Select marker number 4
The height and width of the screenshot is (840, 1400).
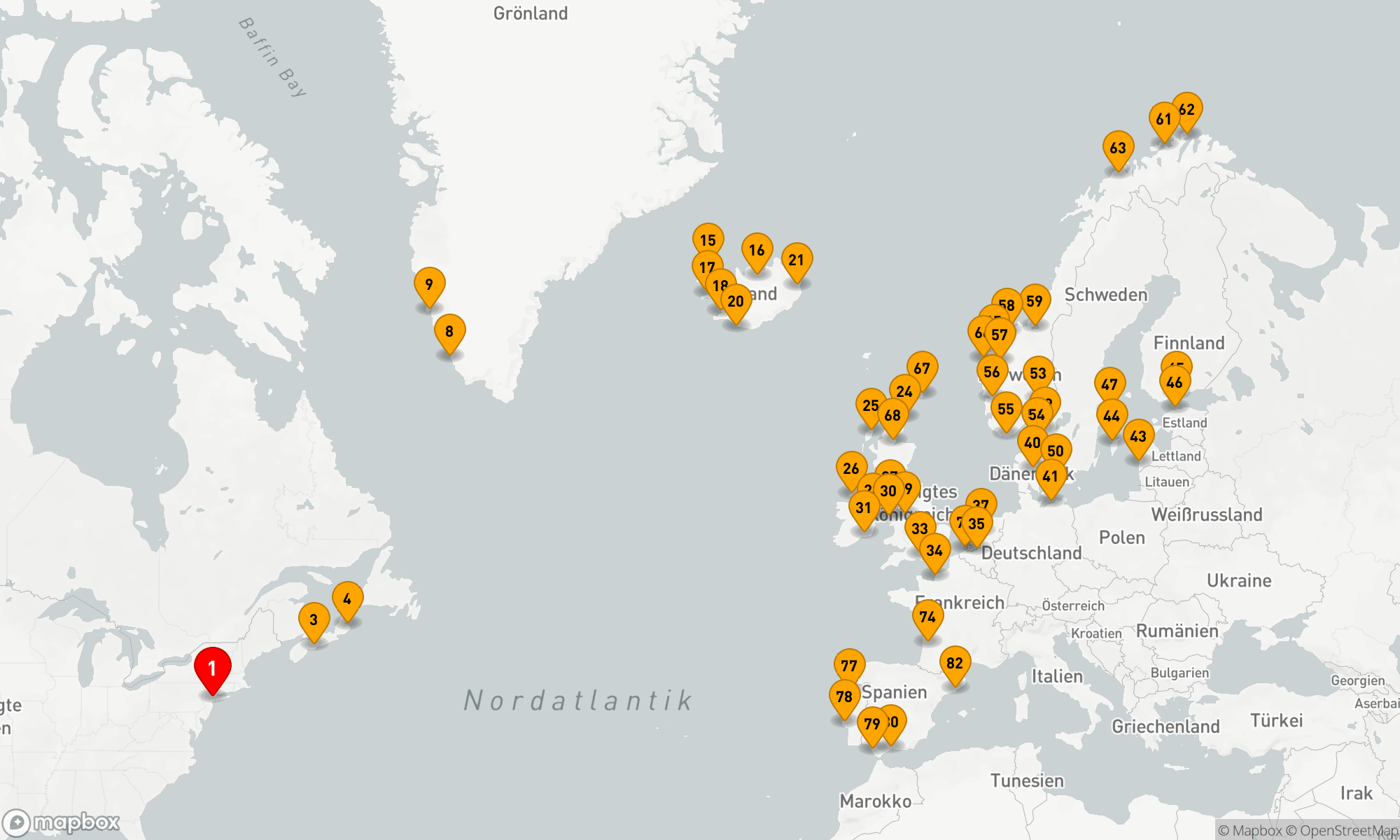coord(347,599)
